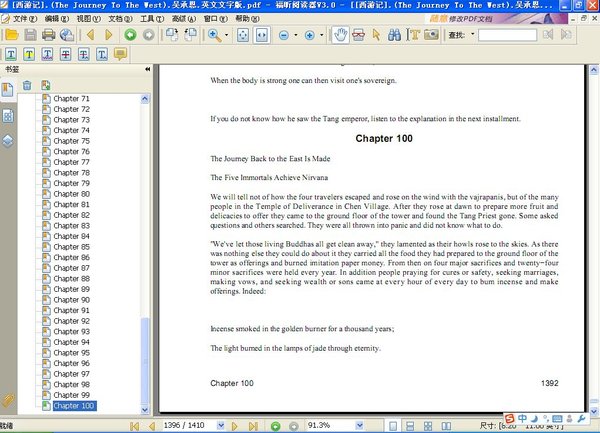Viewport: 600px width, 433px height.
Task: Select the strikeout text tool
Action: (65, 54)
